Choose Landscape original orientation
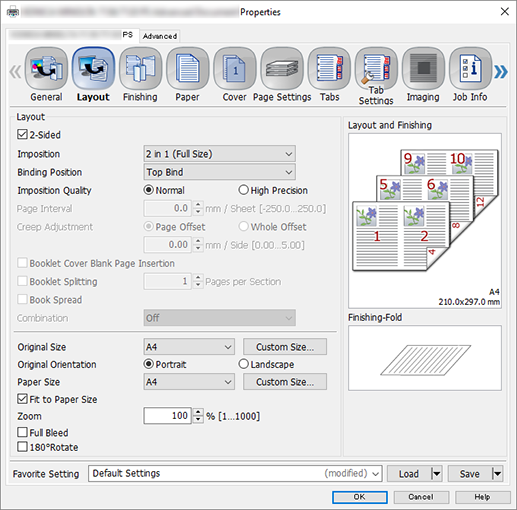This screenshot has height=510, width=517. [243, 364]
